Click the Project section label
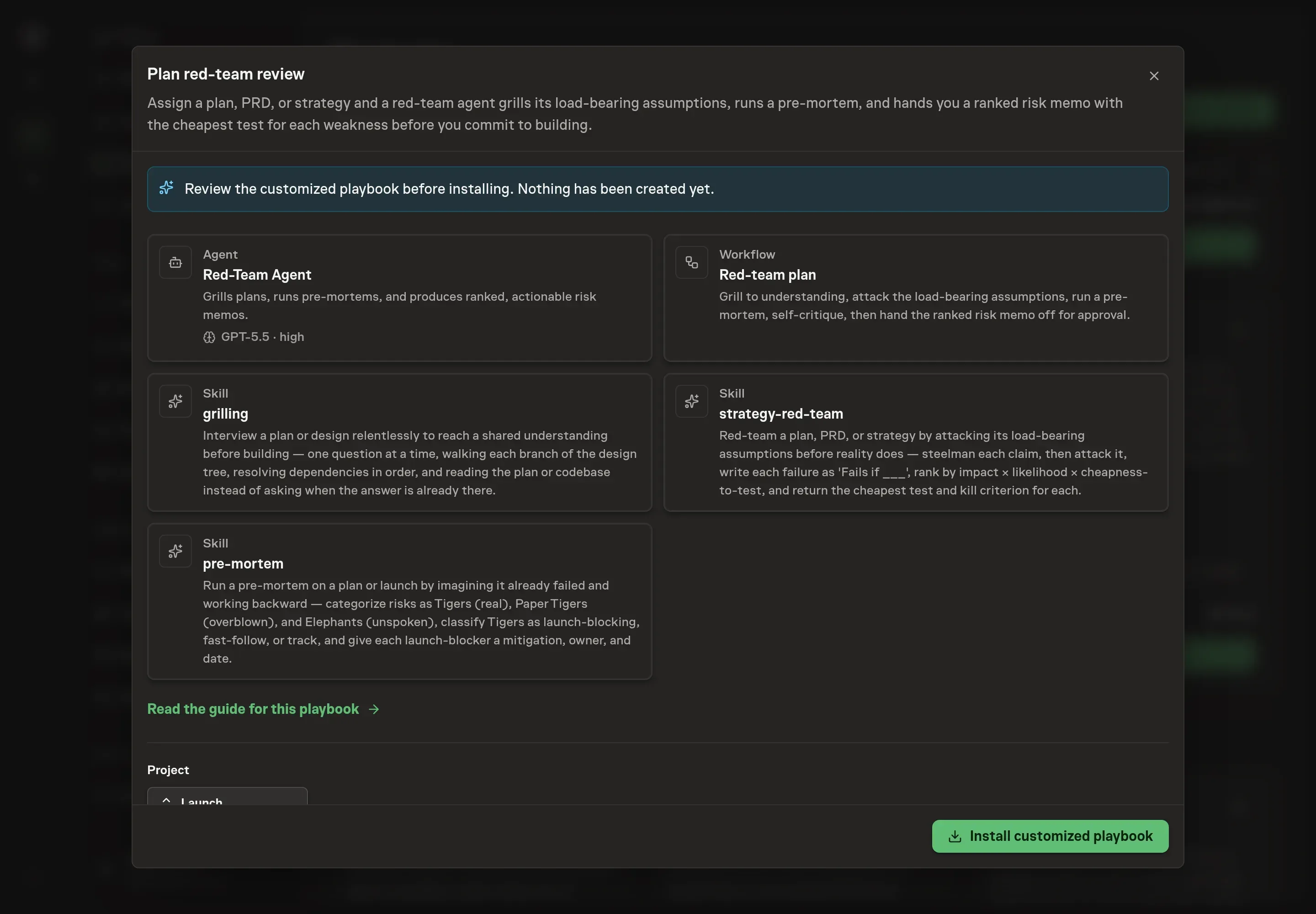 coord(168,770)
